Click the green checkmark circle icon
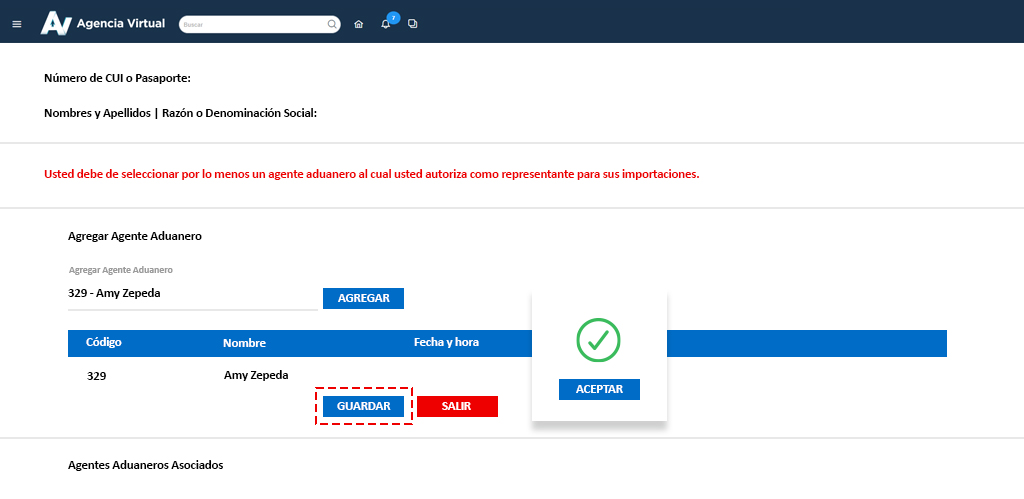 pyautogui.click(x=598, y=340)
